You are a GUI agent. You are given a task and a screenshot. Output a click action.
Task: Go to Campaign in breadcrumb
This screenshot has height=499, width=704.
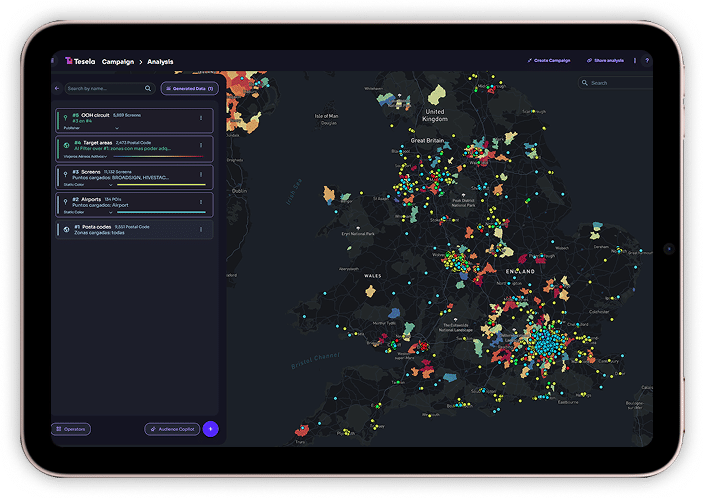pos(119,61)
